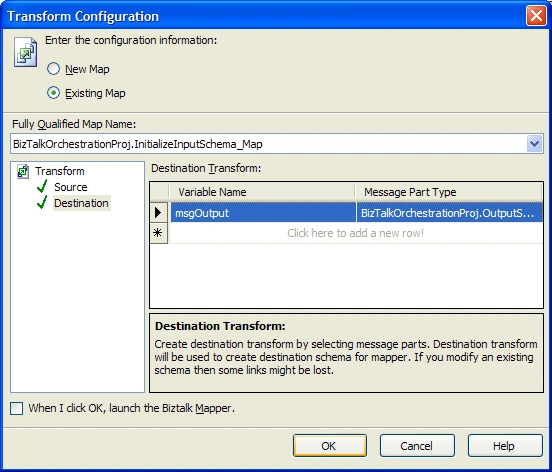The height and width of the screenshot is (472, 552).
Task: Click the OK button
Action: [x=330, y=446]
